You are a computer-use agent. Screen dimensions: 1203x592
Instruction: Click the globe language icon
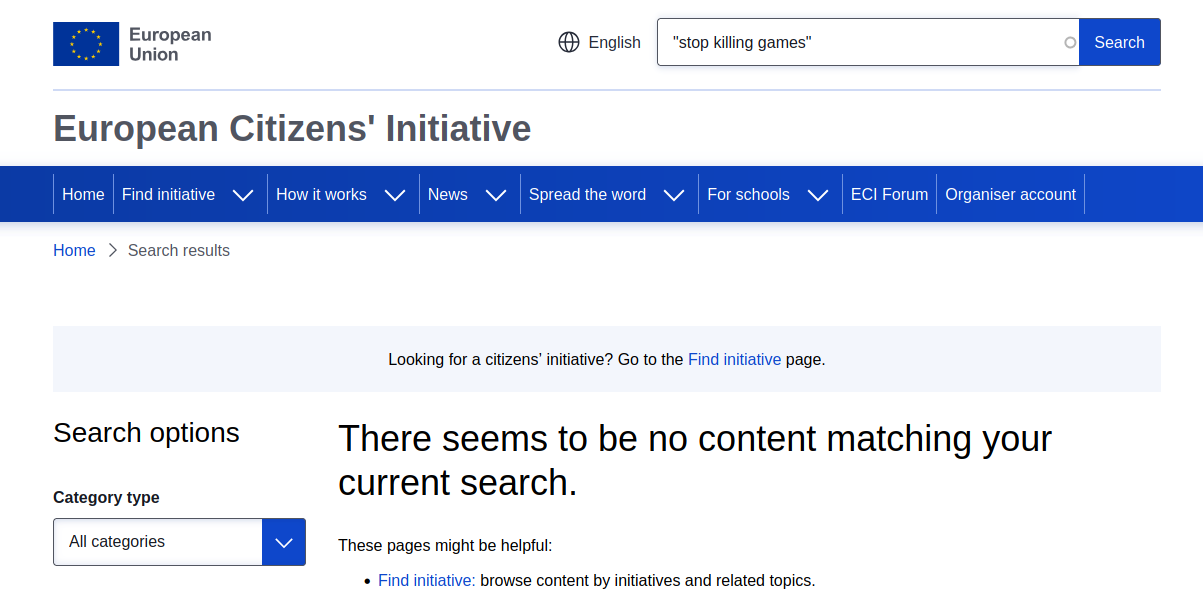[x=569, y=42]
